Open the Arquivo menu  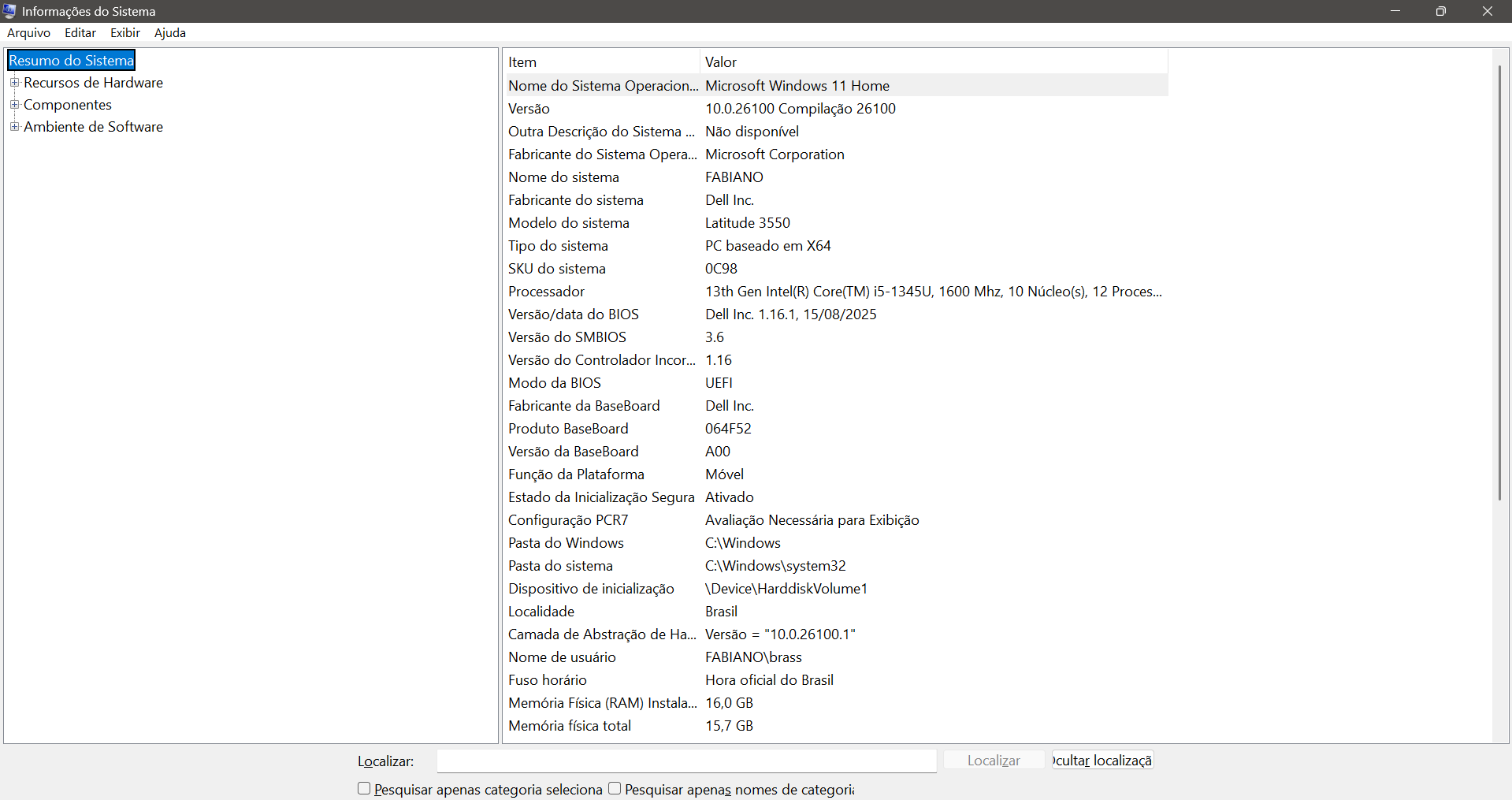pos(28,32)
